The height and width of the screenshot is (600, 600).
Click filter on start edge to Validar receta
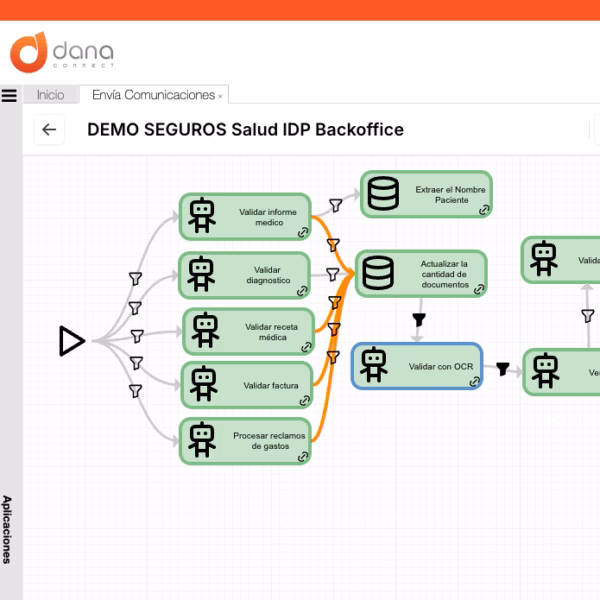[x=137, y=336]
